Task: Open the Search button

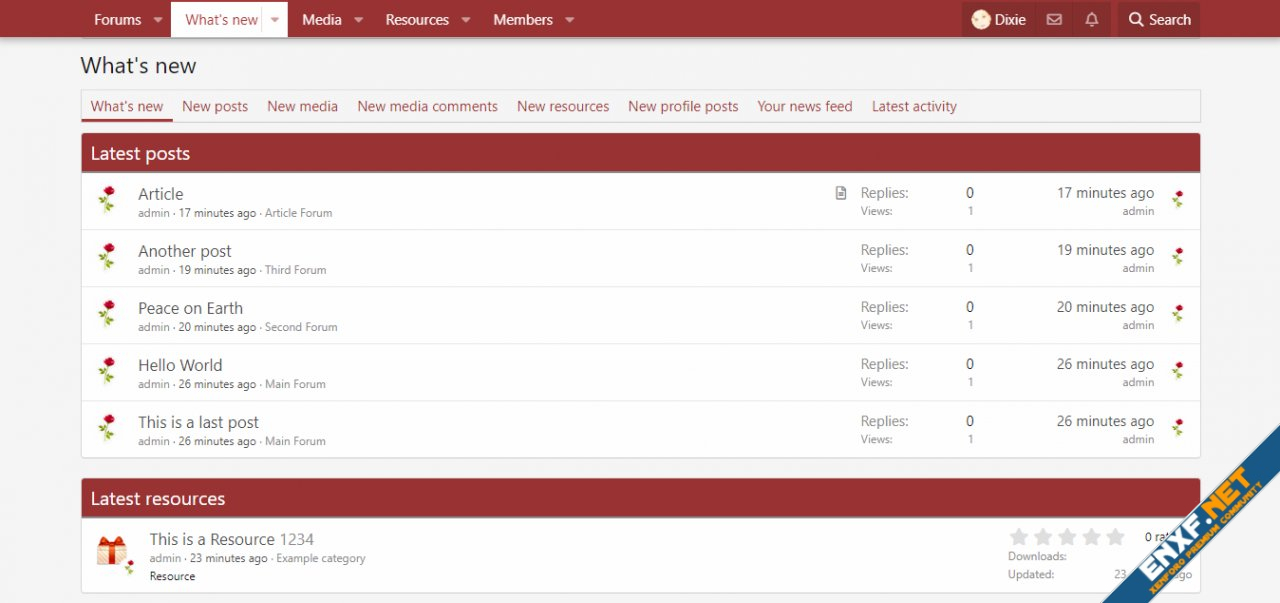Action: pos(1159,20)
